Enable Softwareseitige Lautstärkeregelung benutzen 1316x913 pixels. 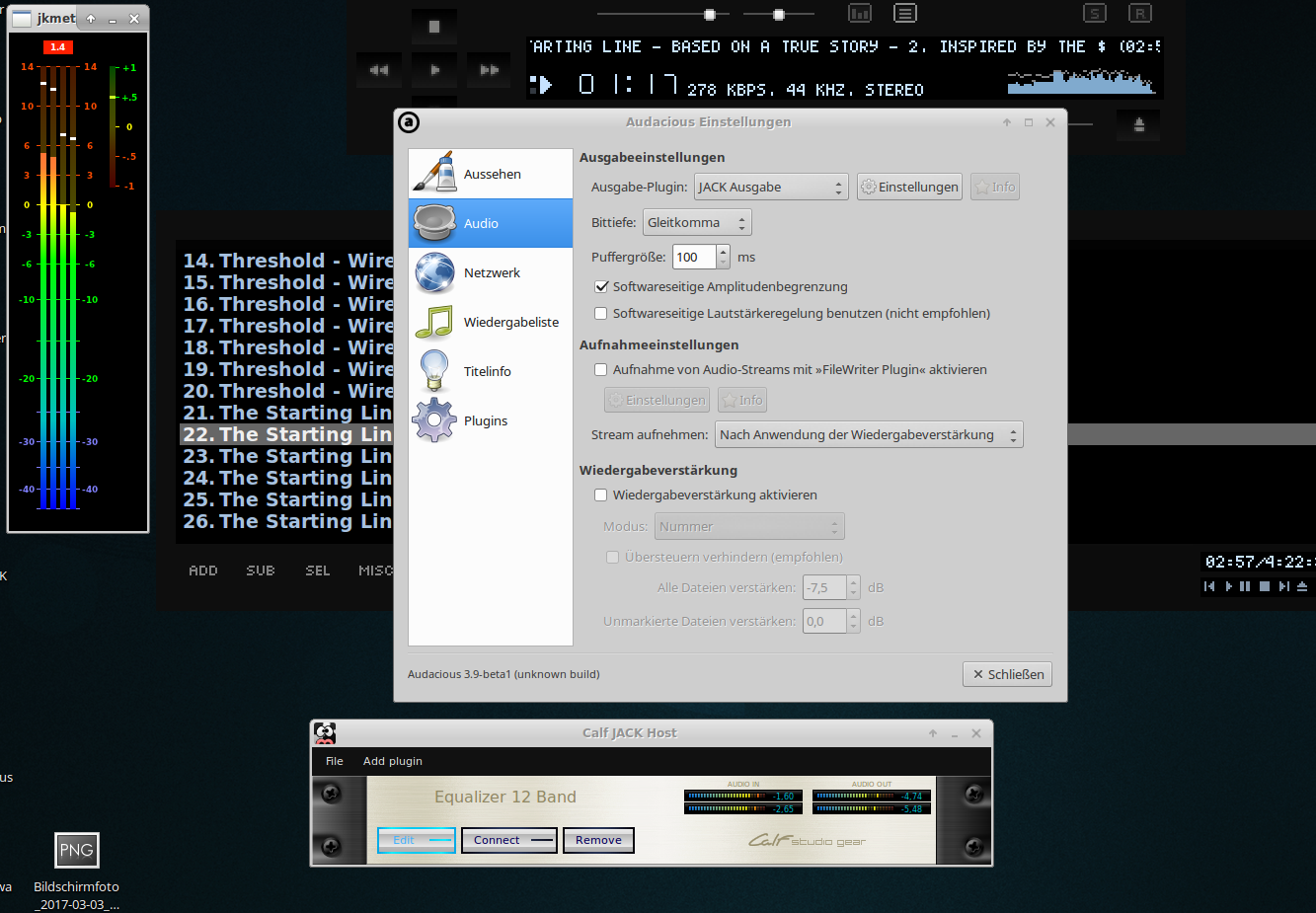(600, 313)
